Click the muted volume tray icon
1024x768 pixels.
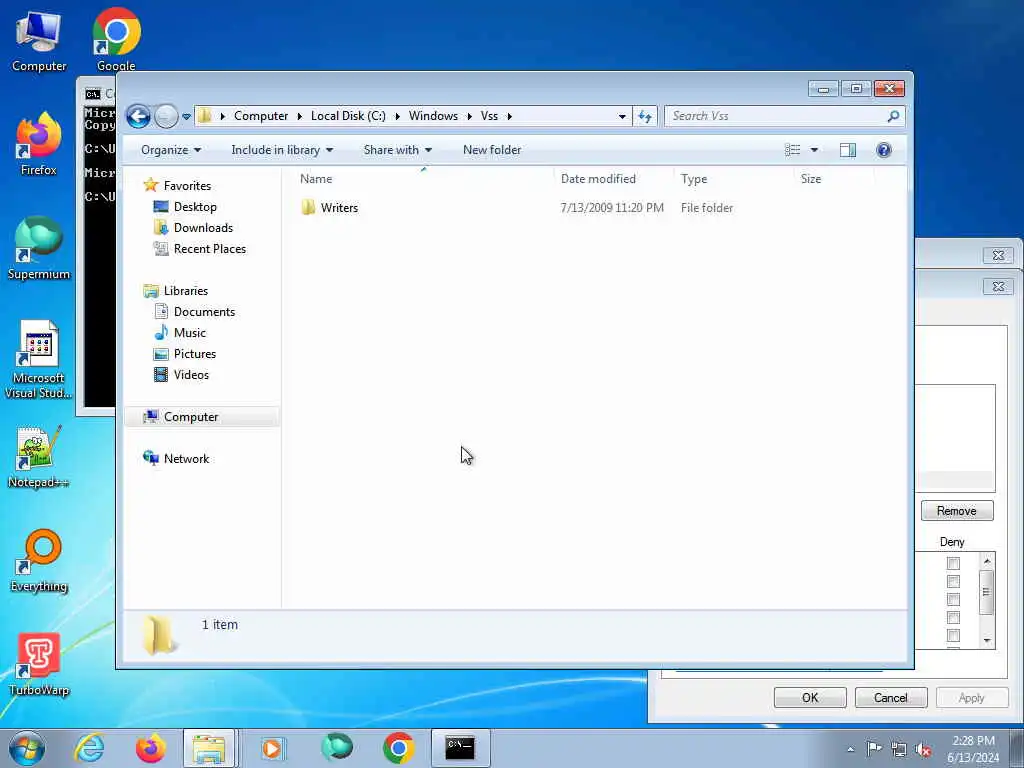[x=923, y=749]
